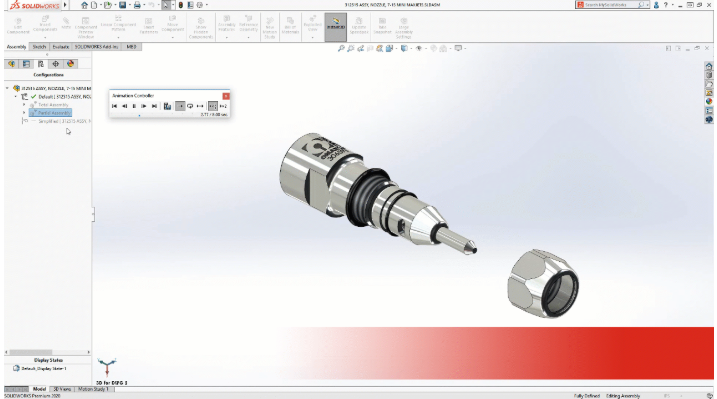Open the Assembly Features dropdown arrow
The image size is (717, 399).
[x=227, y=37]
